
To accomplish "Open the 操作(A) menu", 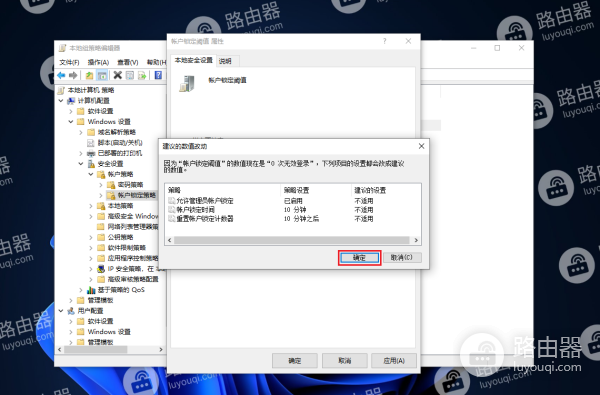I will (x=98, y=62).
